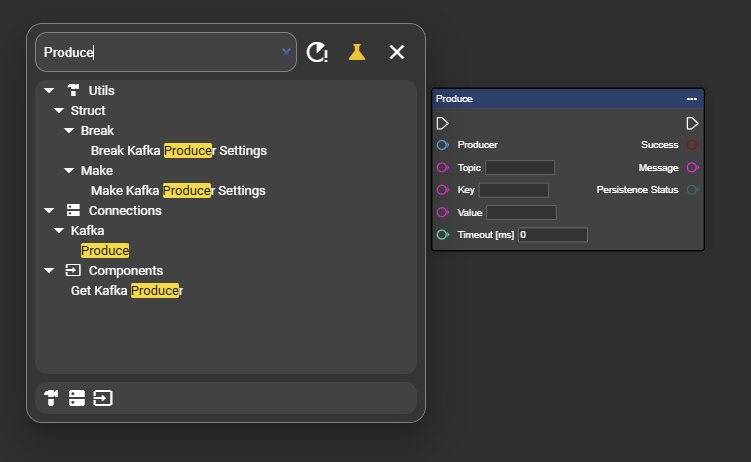Image resolution: width=751 pixels, height=462 pixels.
Task: Close the node search popup
Action: [x=397, y=52]
